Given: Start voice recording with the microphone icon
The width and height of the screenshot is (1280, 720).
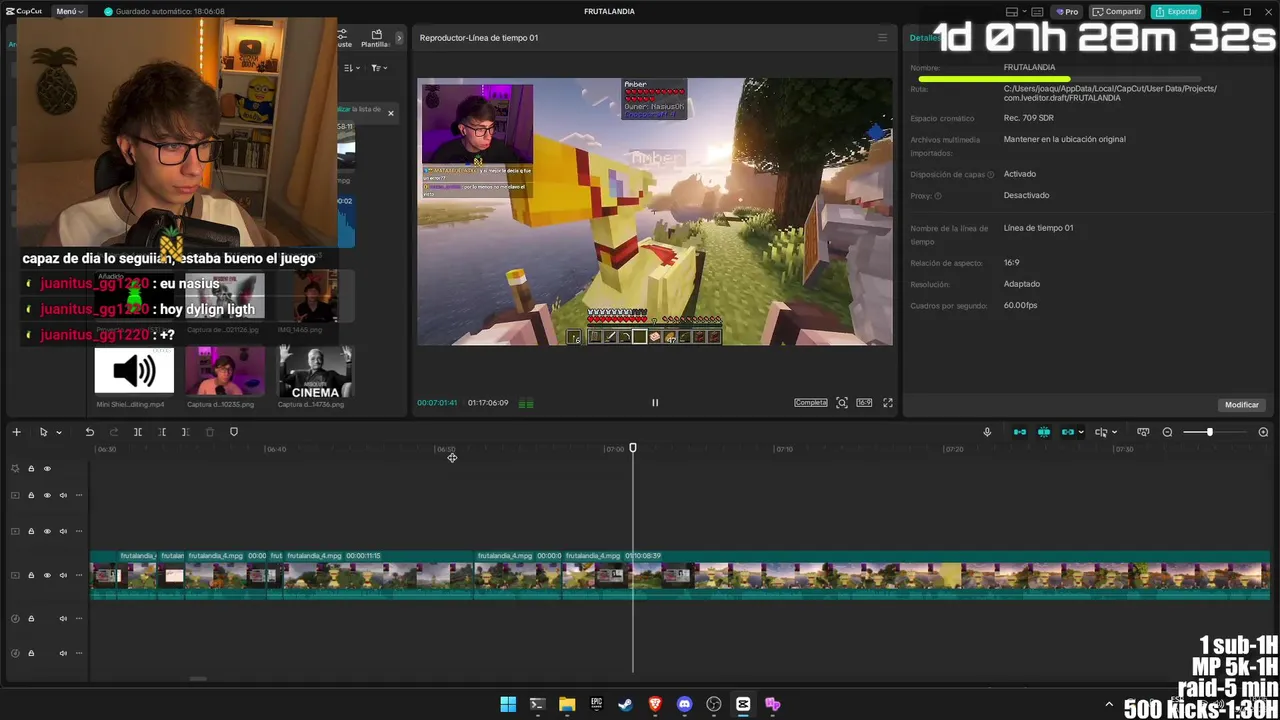Looking at the screenshot, I should pyautogui.click(x=987, y=432).
